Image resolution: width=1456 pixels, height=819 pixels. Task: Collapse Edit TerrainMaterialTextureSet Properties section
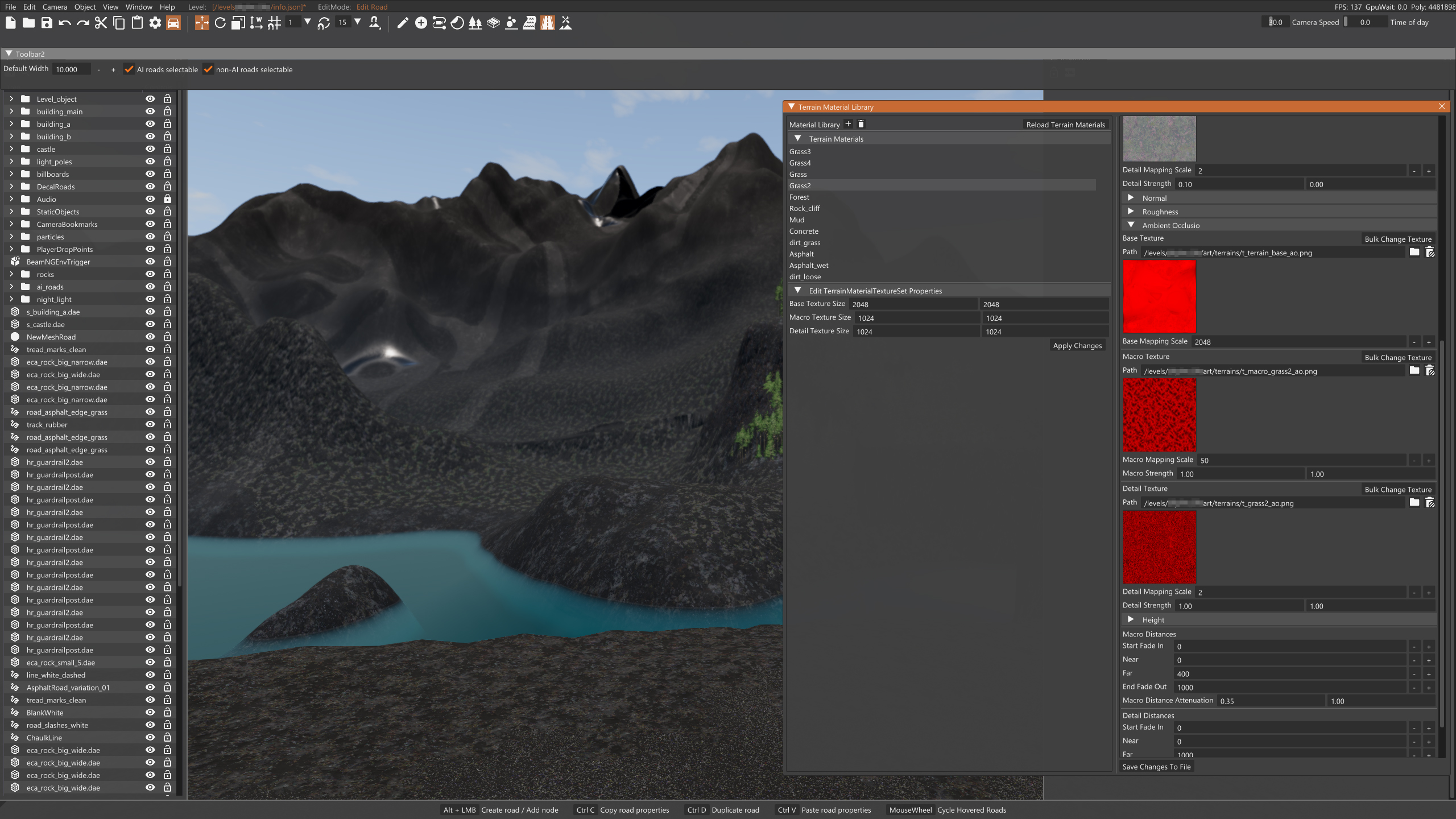point(798,290)
